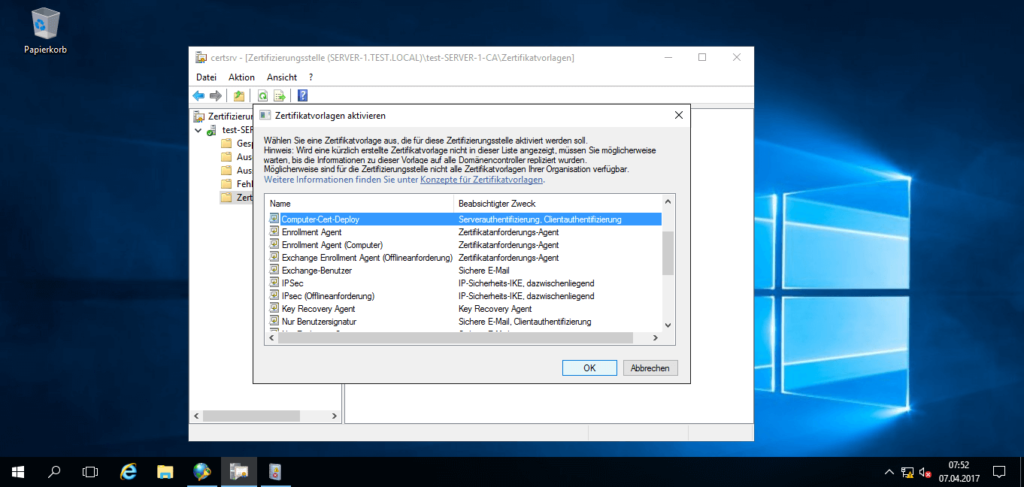Click the Export list toolbar icon

click(280, 96)
